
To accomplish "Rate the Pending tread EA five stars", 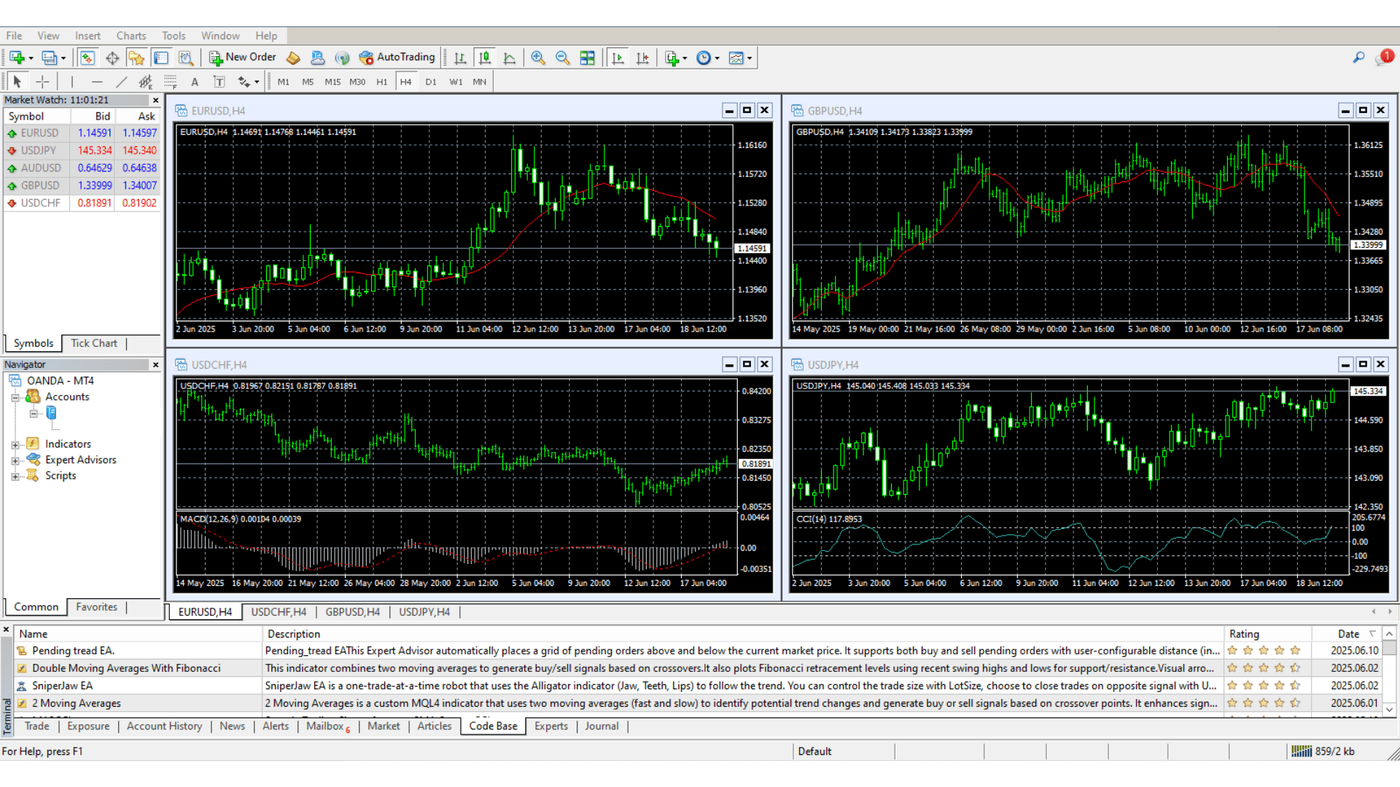I will point(1295,649).
